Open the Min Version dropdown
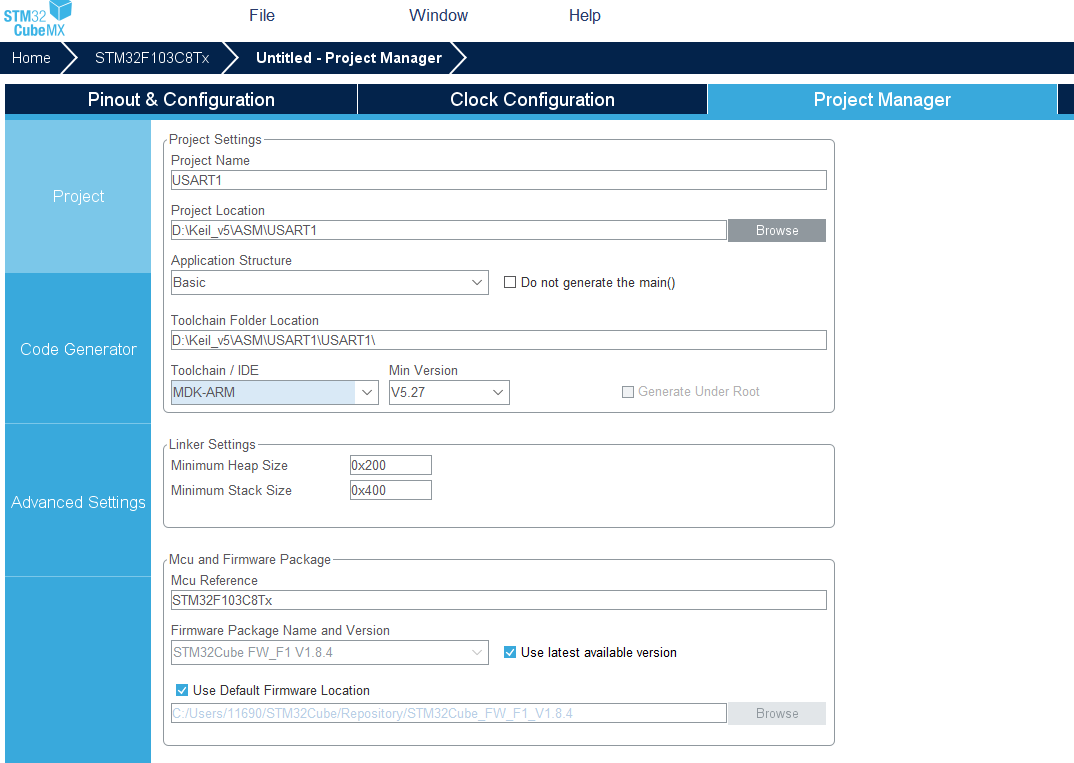 point(449,392)
